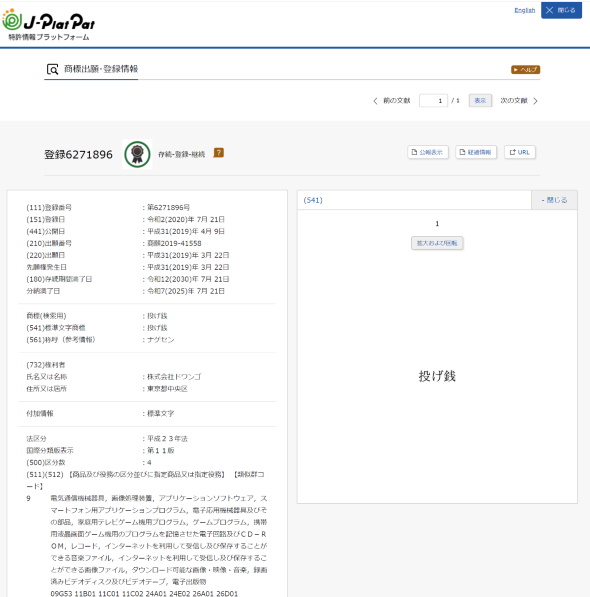
Task: Click the green registration status badge icon
Action: pyautogui.click(x=137, y=154)
